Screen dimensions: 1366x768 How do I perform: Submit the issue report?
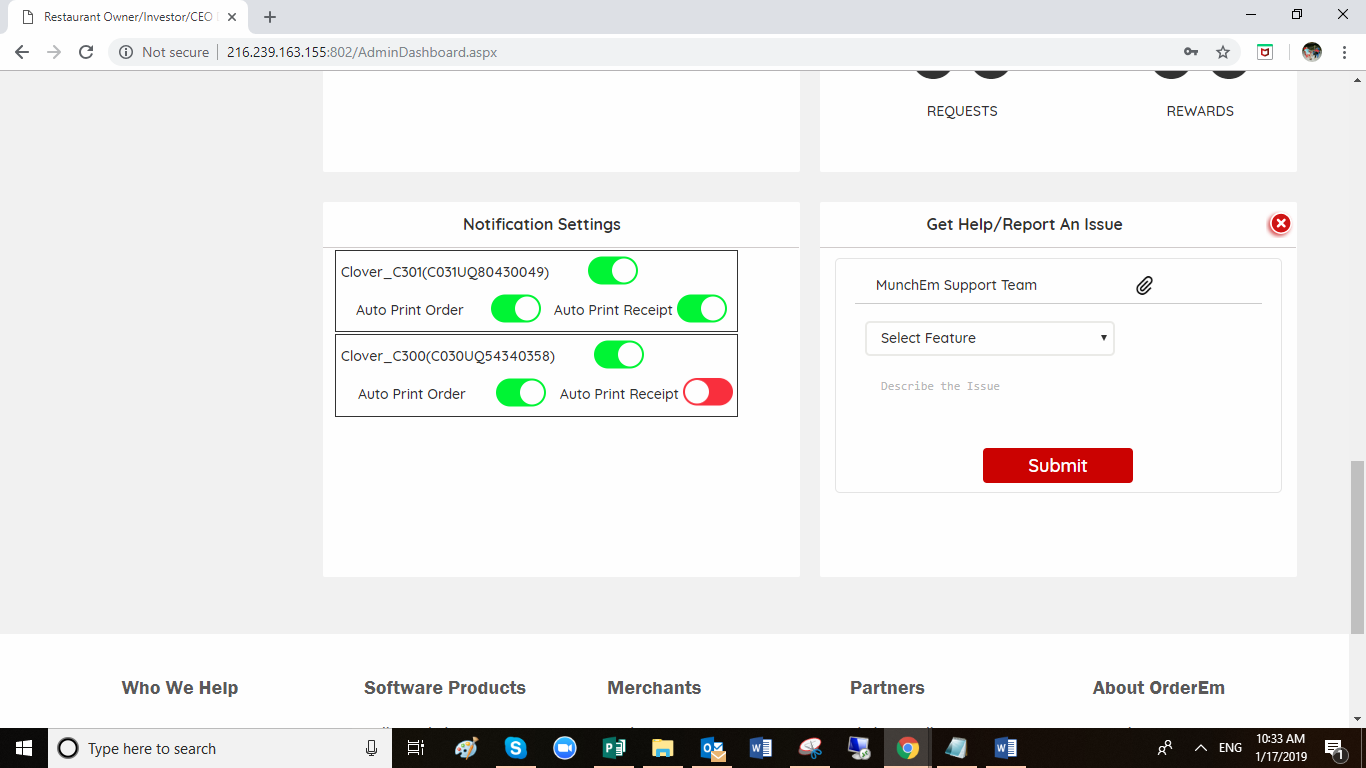[x=1057, y=466]
